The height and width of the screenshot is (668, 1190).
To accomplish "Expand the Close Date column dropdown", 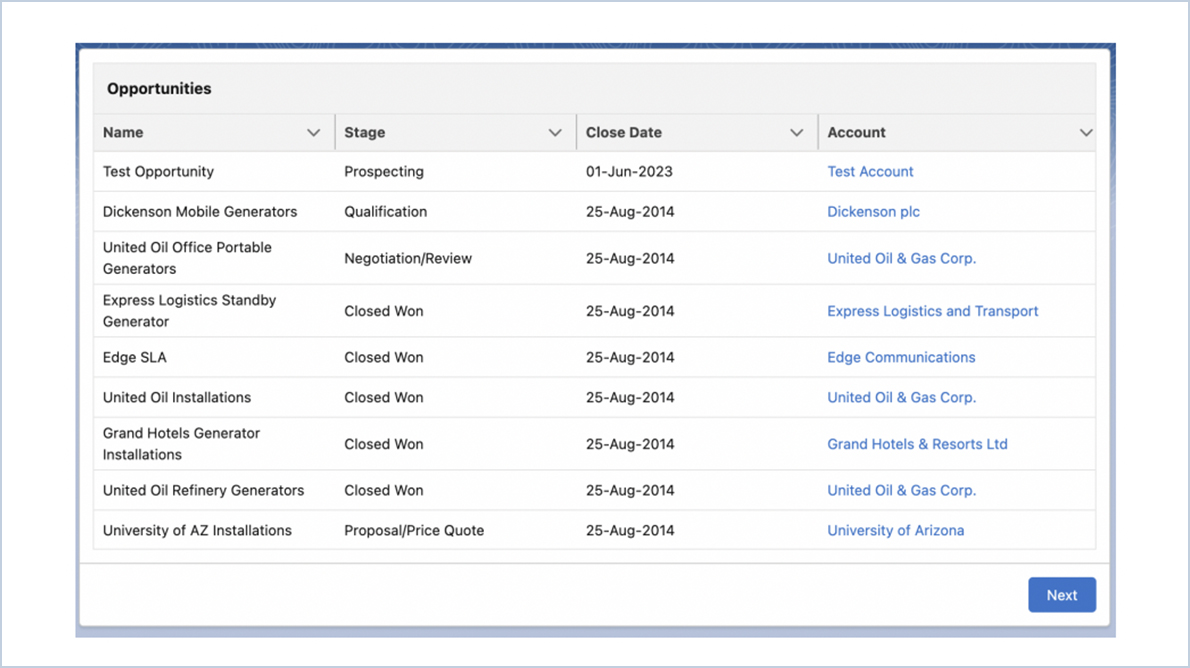I will 797,132.
